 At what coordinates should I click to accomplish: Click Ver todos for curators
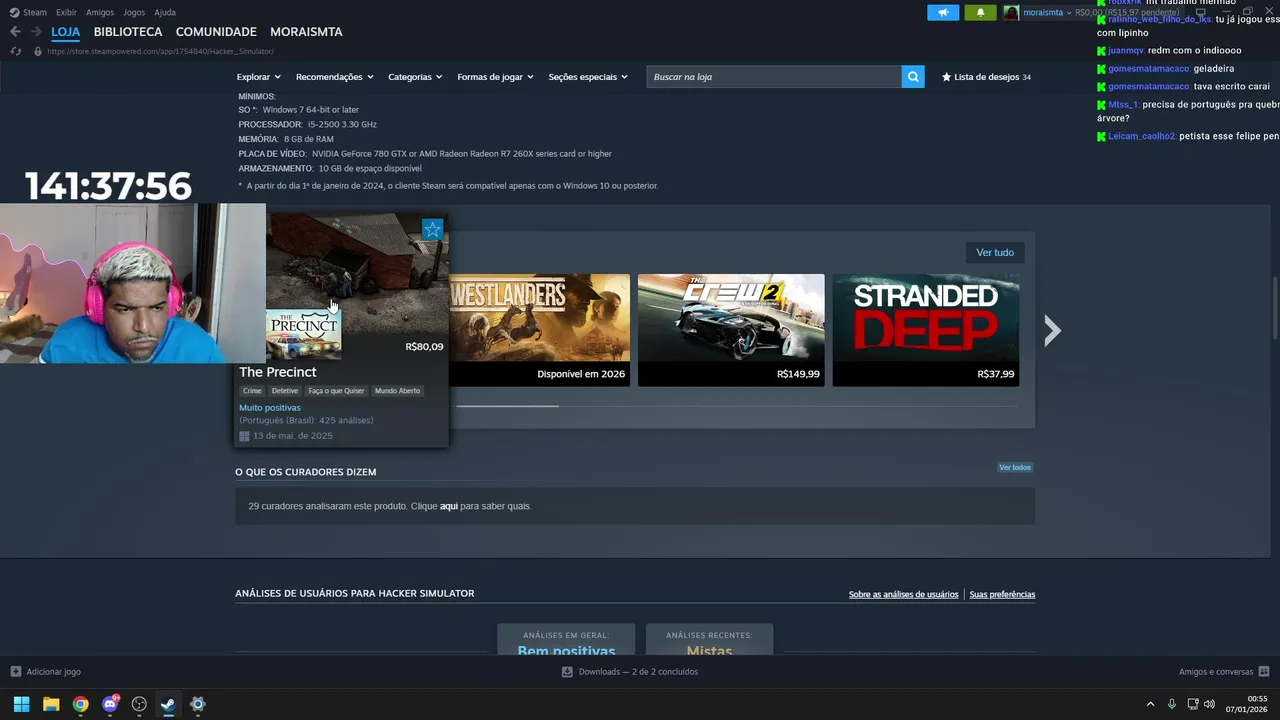coord(1015,467)
